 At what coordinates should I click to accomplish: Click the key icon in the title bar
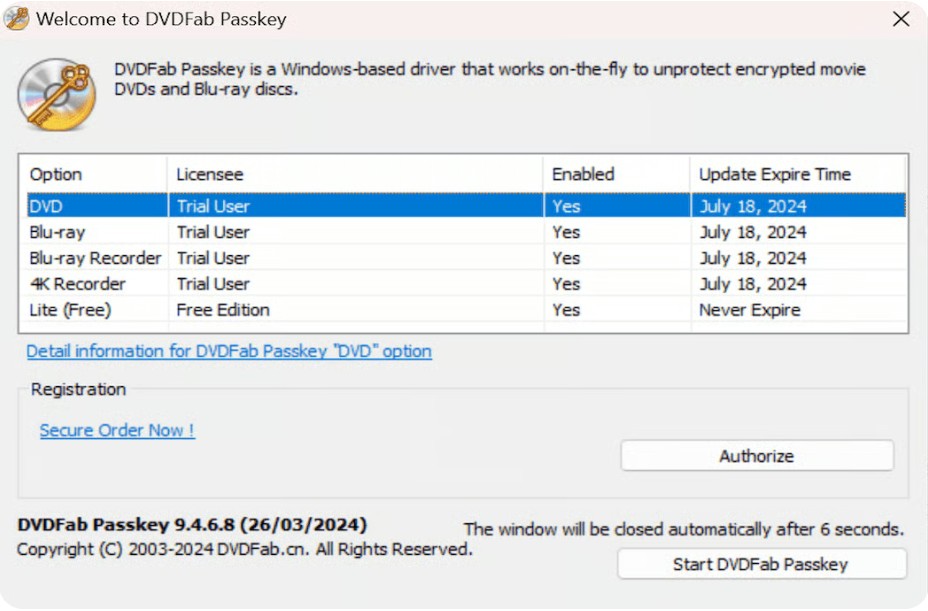pyautogui.click(x=16, y=18)
